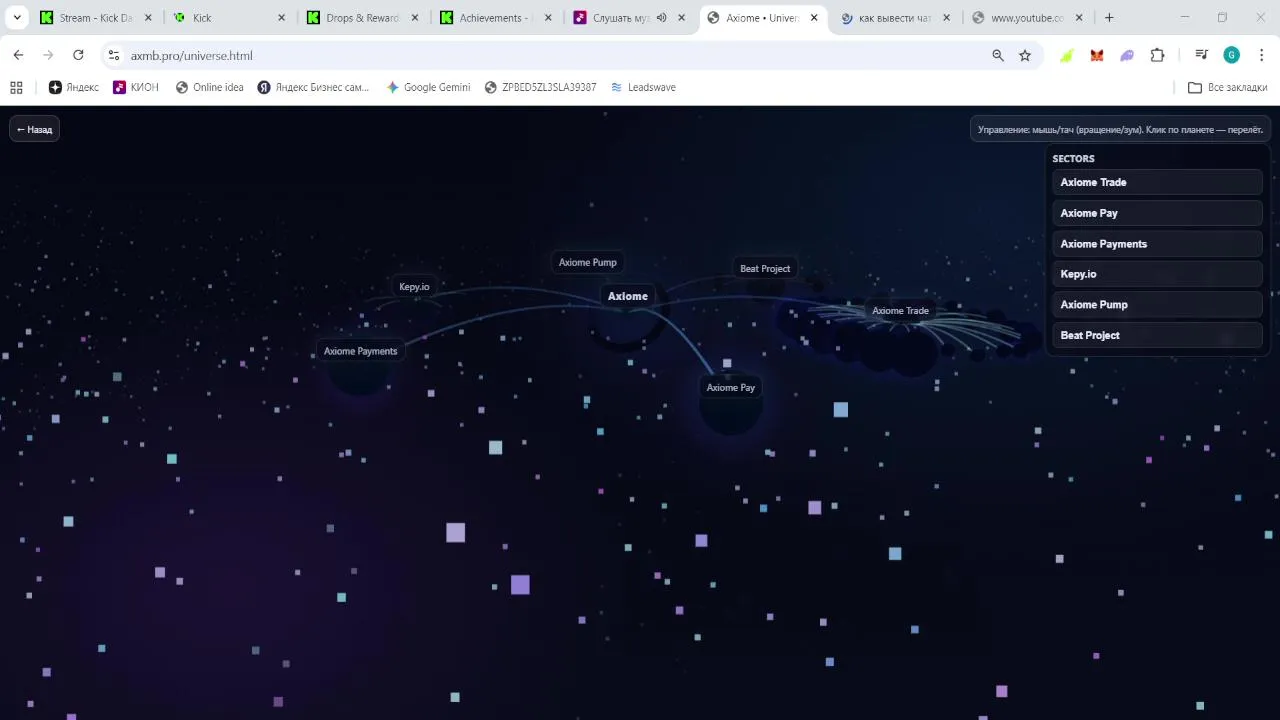Close the www.youtube.com tab
This screenshot has height=720, width=1280.
coord(1079,17)
